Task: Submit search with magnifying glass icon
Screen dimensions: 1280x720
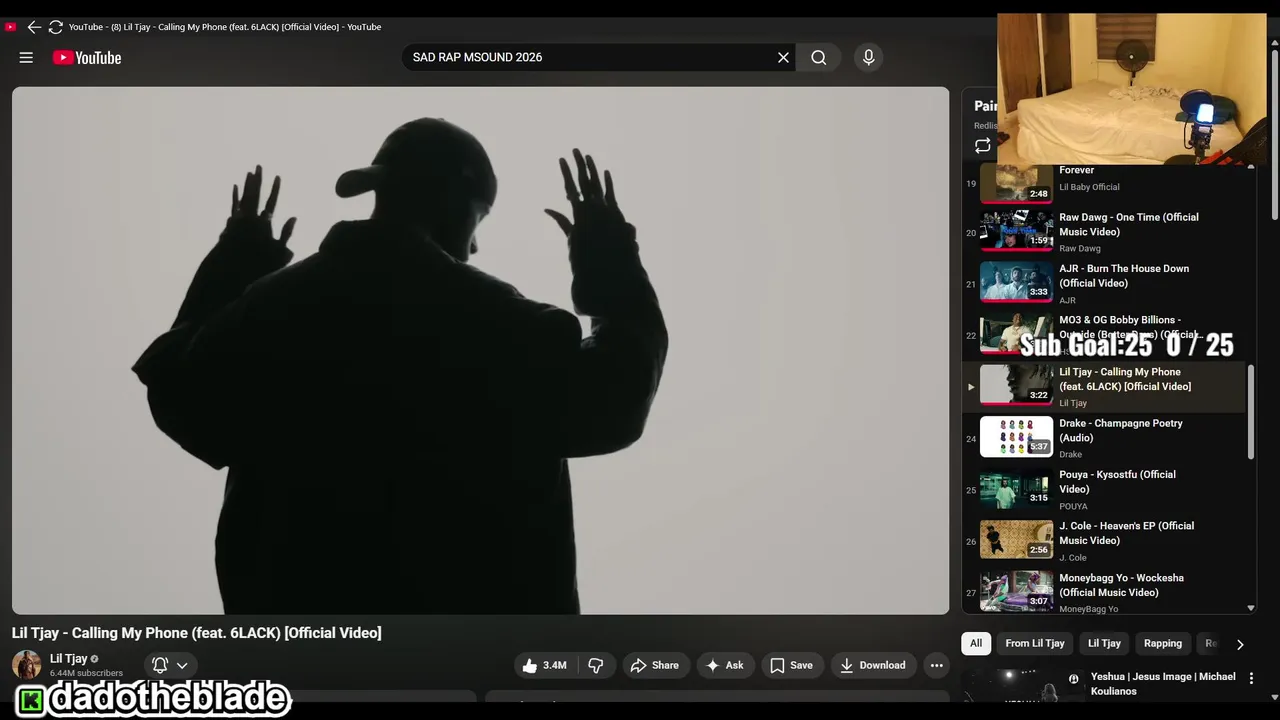Action: 818,57
